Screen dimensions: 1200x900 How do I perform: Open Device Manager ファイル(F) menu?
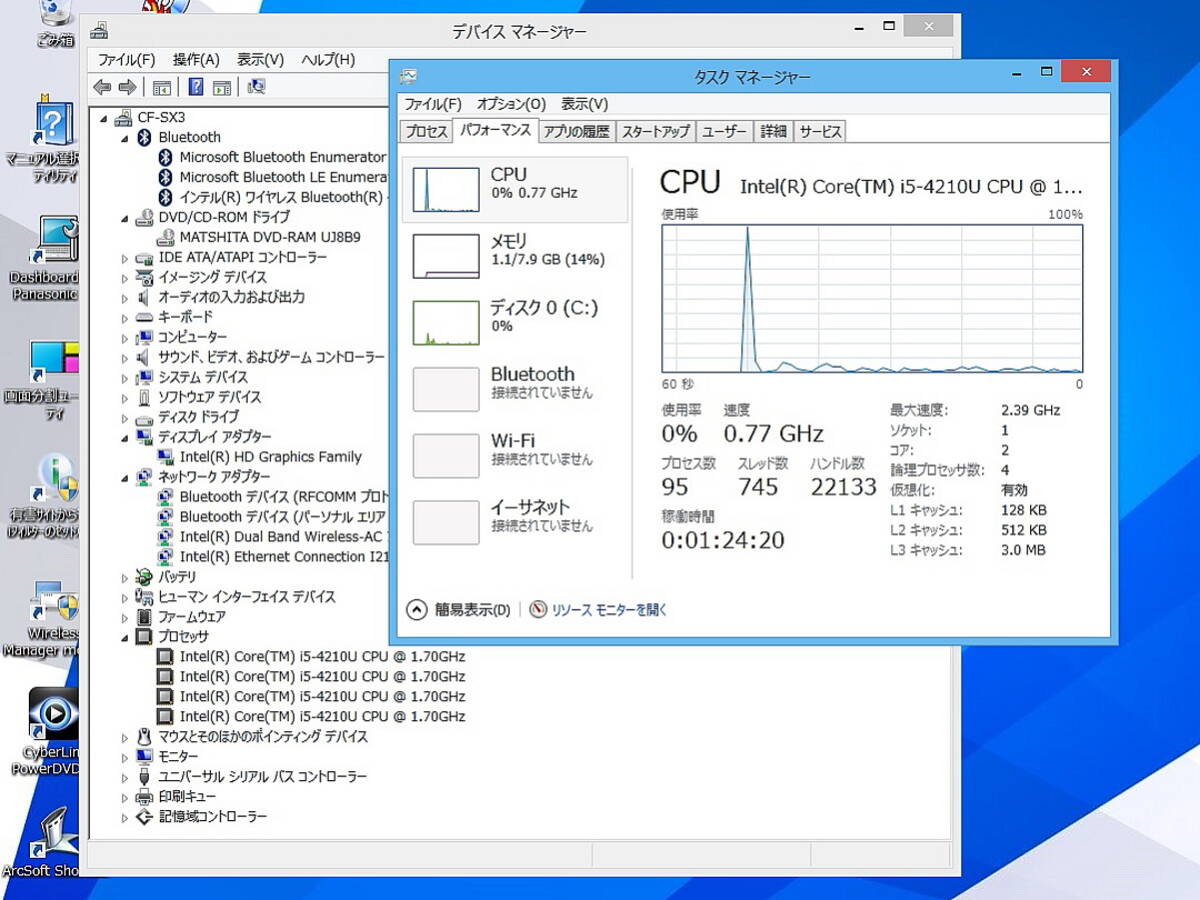click(126, 60)
